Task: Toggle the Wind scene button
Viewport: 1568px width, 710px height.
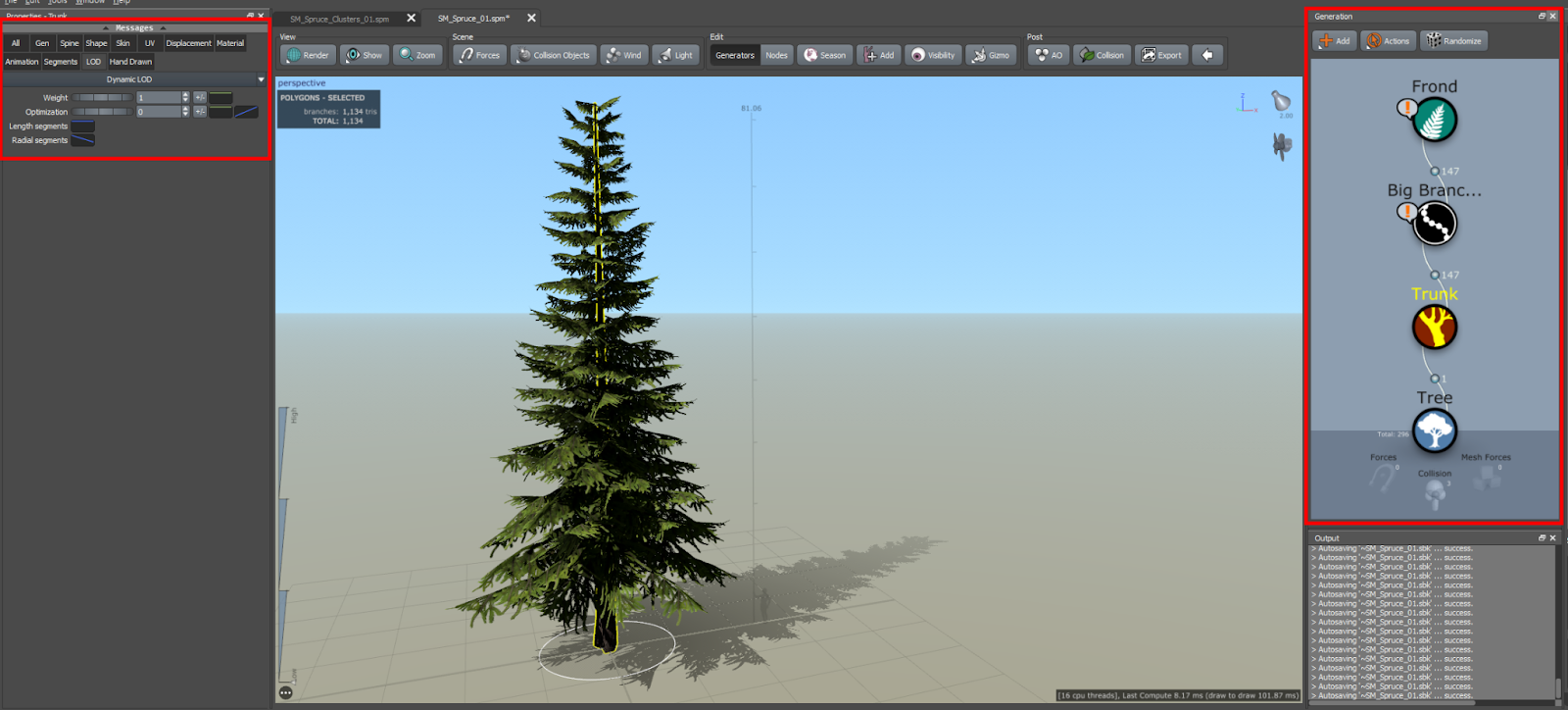Action: (x=624, y=55)
